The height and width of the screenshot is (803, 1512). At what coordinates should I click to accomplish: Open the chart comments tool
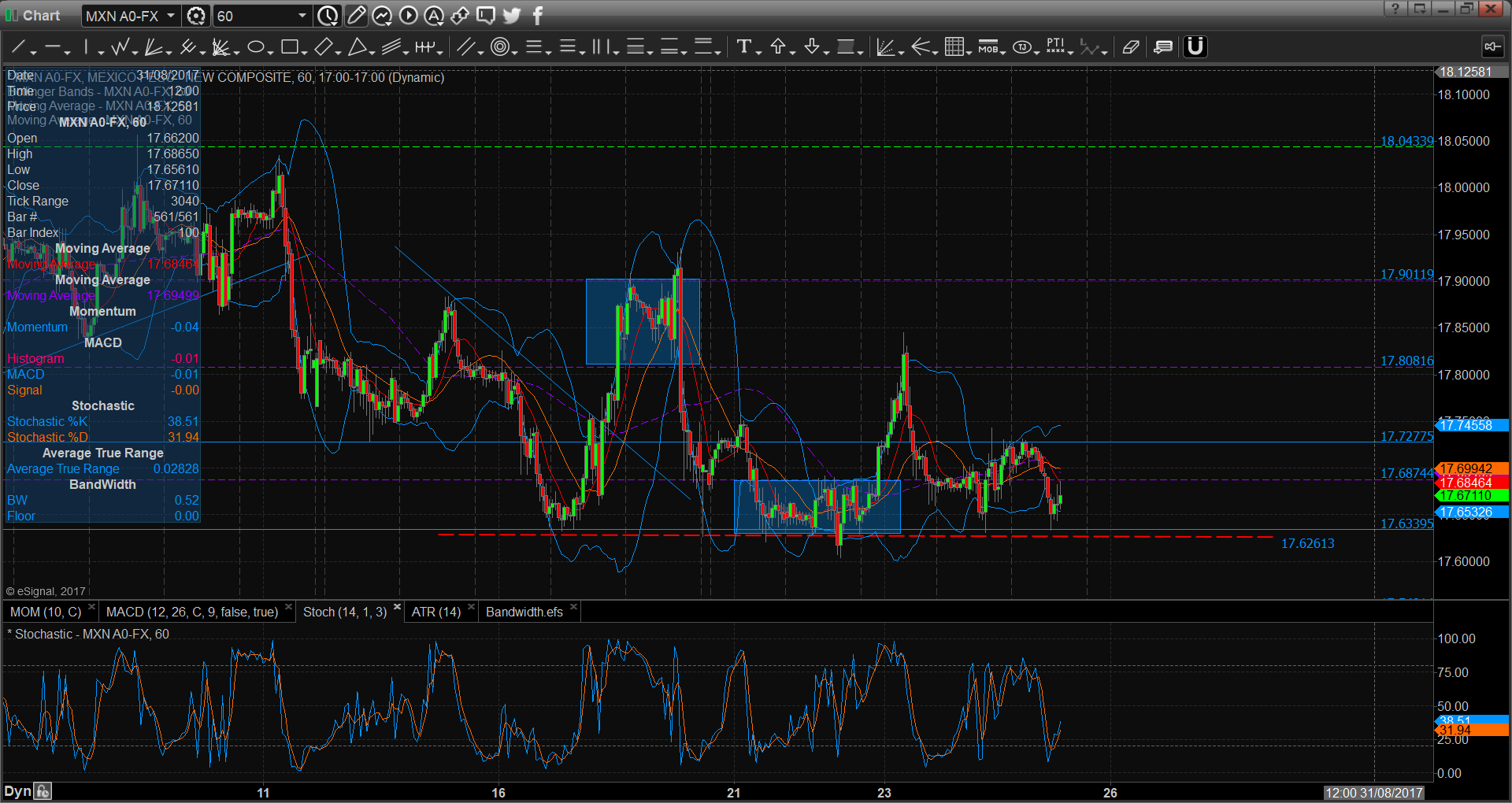click(1163, 47)
